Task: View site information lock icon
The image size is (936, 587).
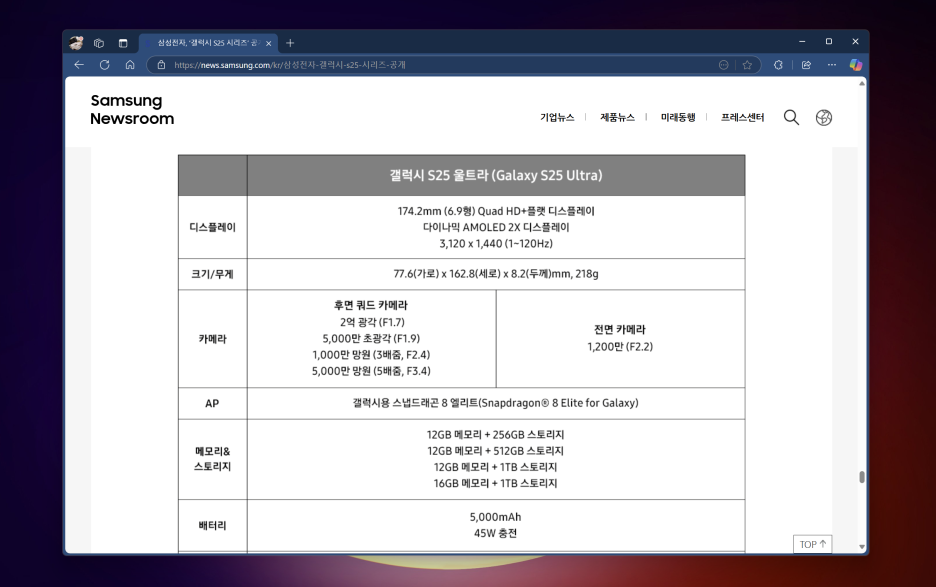Action: click(x=161, y=64)
